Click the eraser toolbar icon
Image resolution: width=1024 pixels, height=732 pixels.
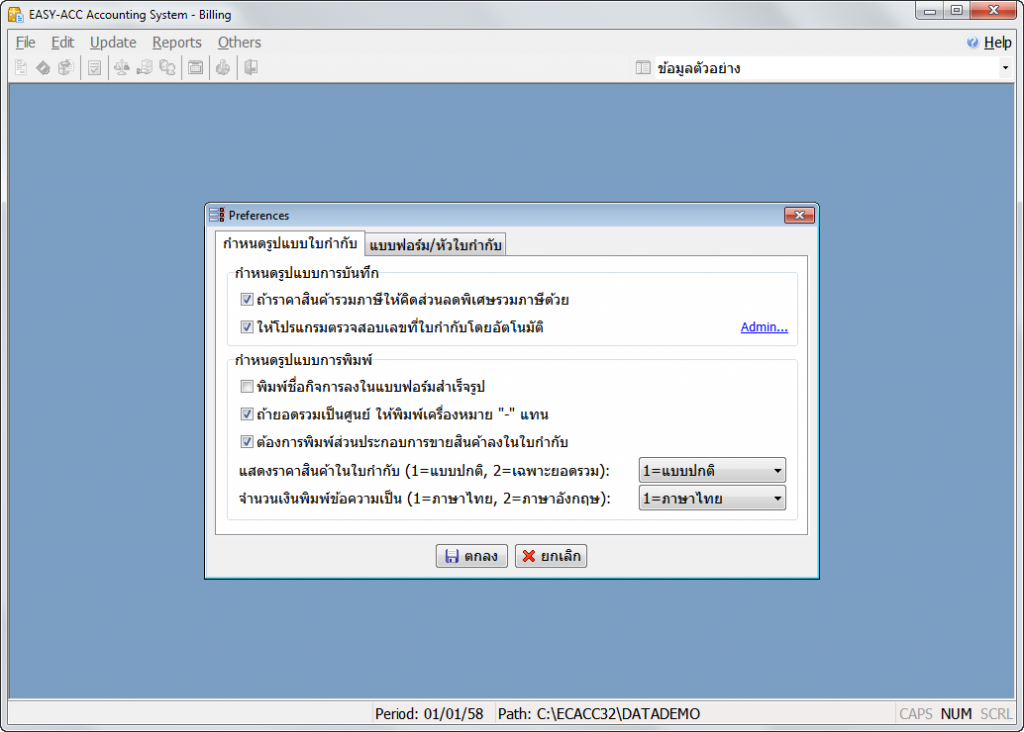pos(43,68)
